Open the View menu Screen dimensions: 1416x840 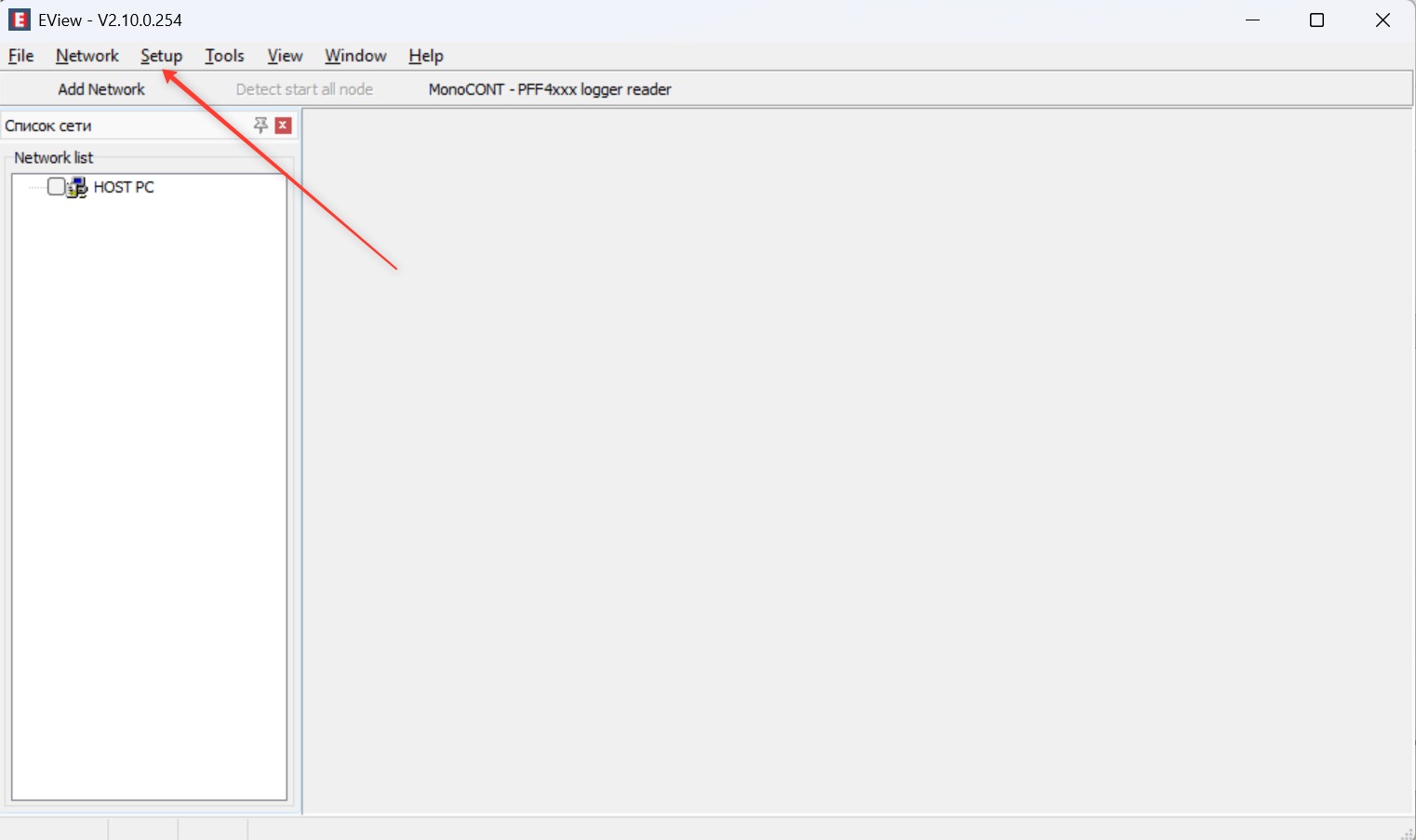coord(285,56)
